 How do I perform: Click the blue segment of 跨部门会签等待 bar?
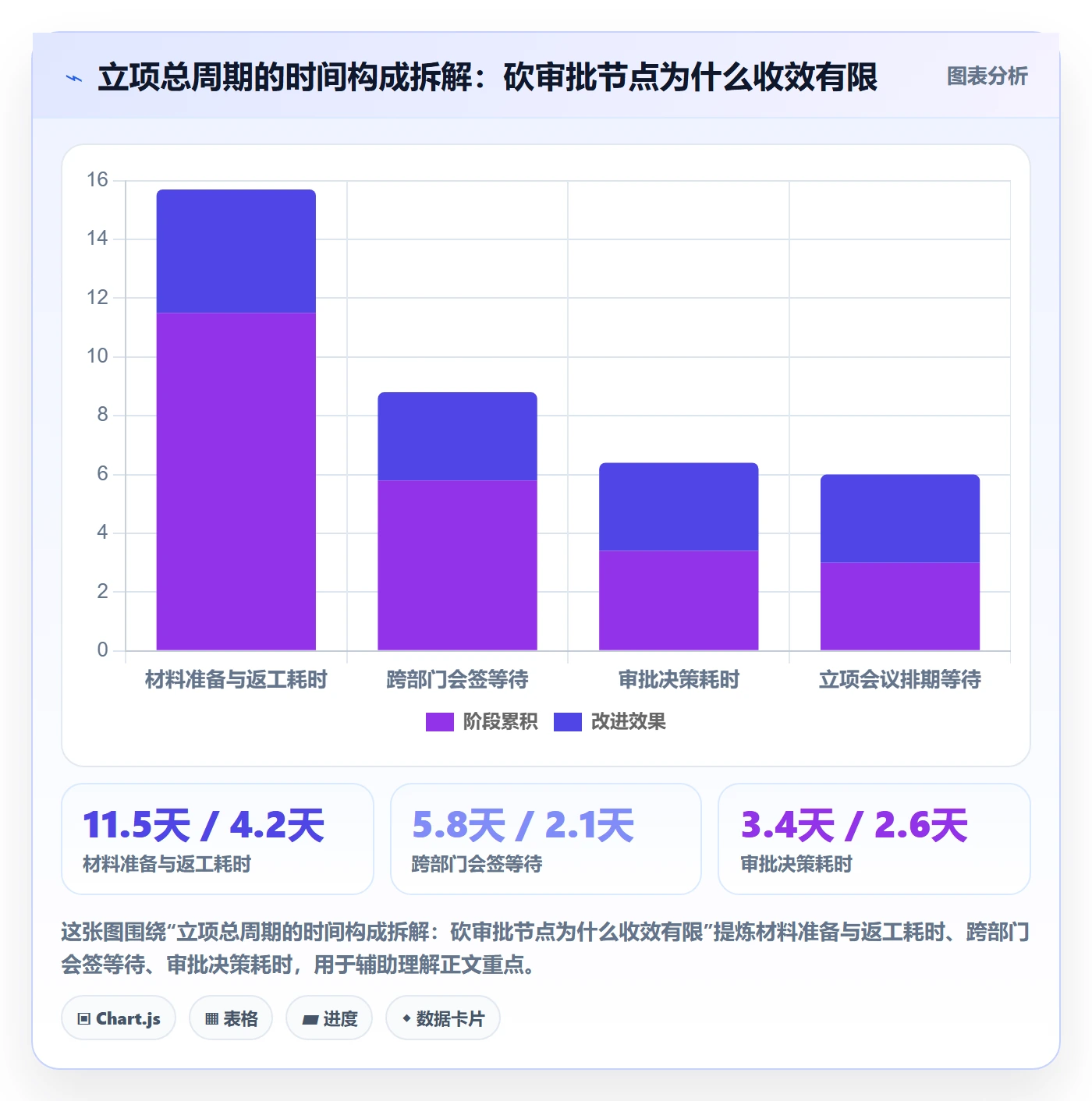[x=458, y=436]
